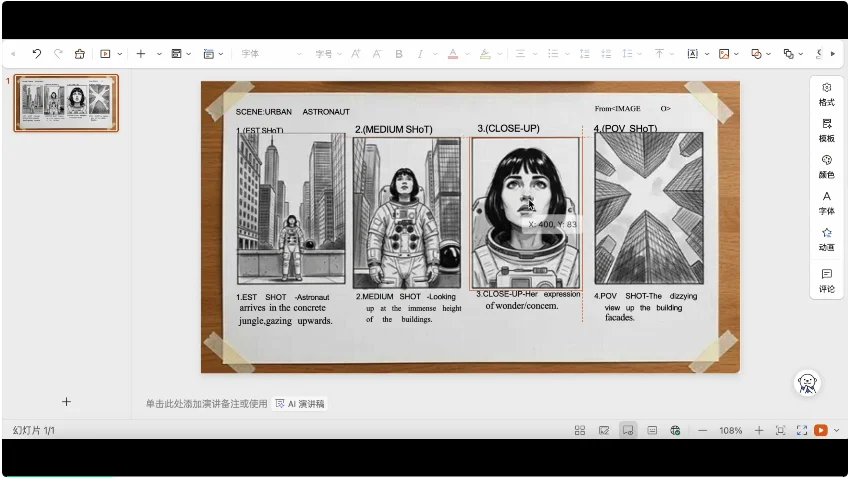Open the 颜色 (Color) side panel
849x479 pixels.
point(826,166)
